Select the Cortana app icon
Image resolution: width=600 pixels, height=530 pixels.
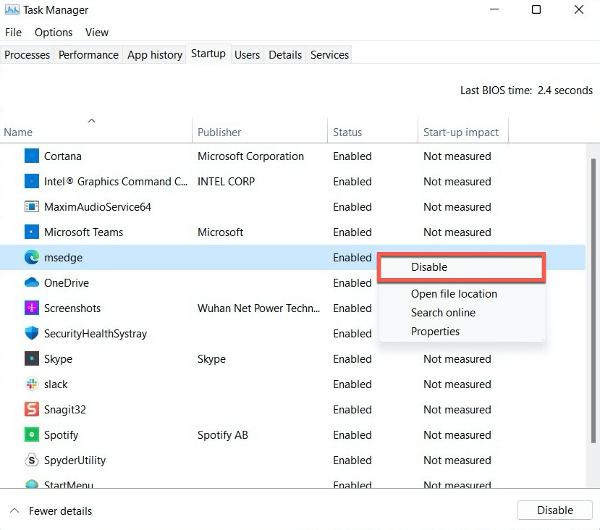(31, 156)
